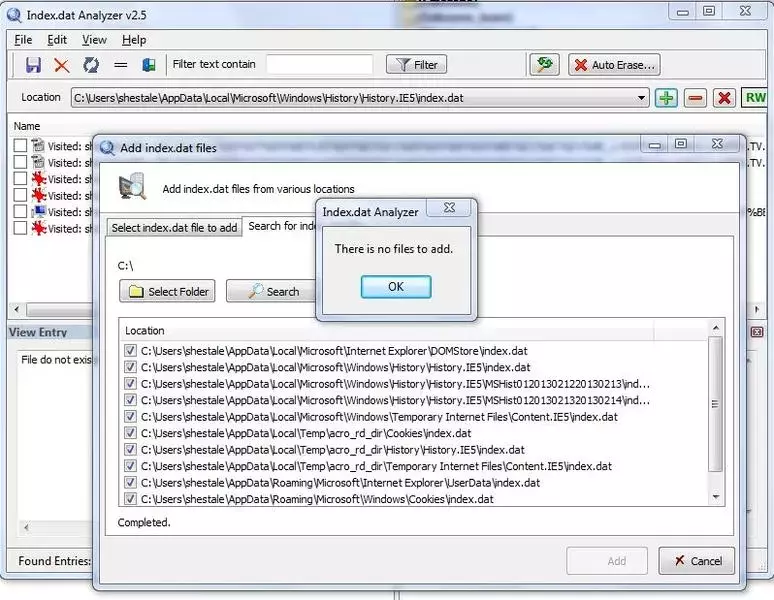Check the second Visited entry checkbox
The width and height of the screenshot is (774, 600).
20,162
